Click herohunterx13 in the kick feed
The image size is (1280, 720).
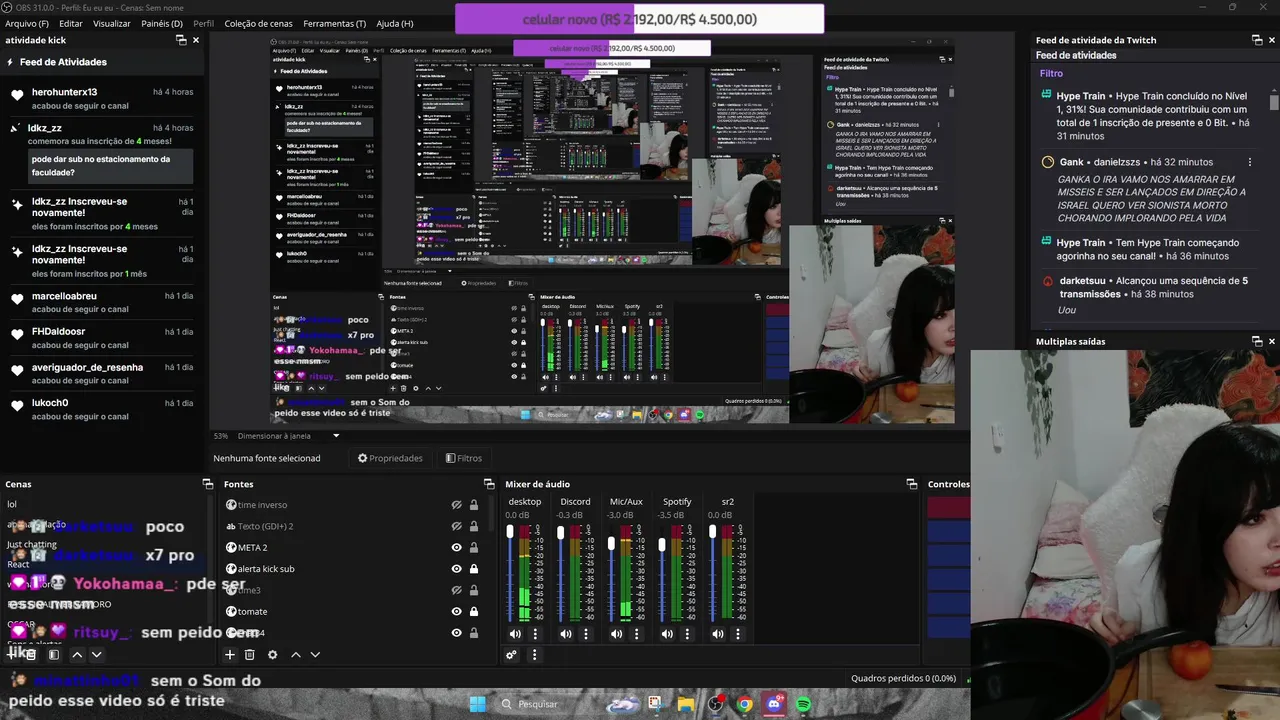tap(64, 92)
